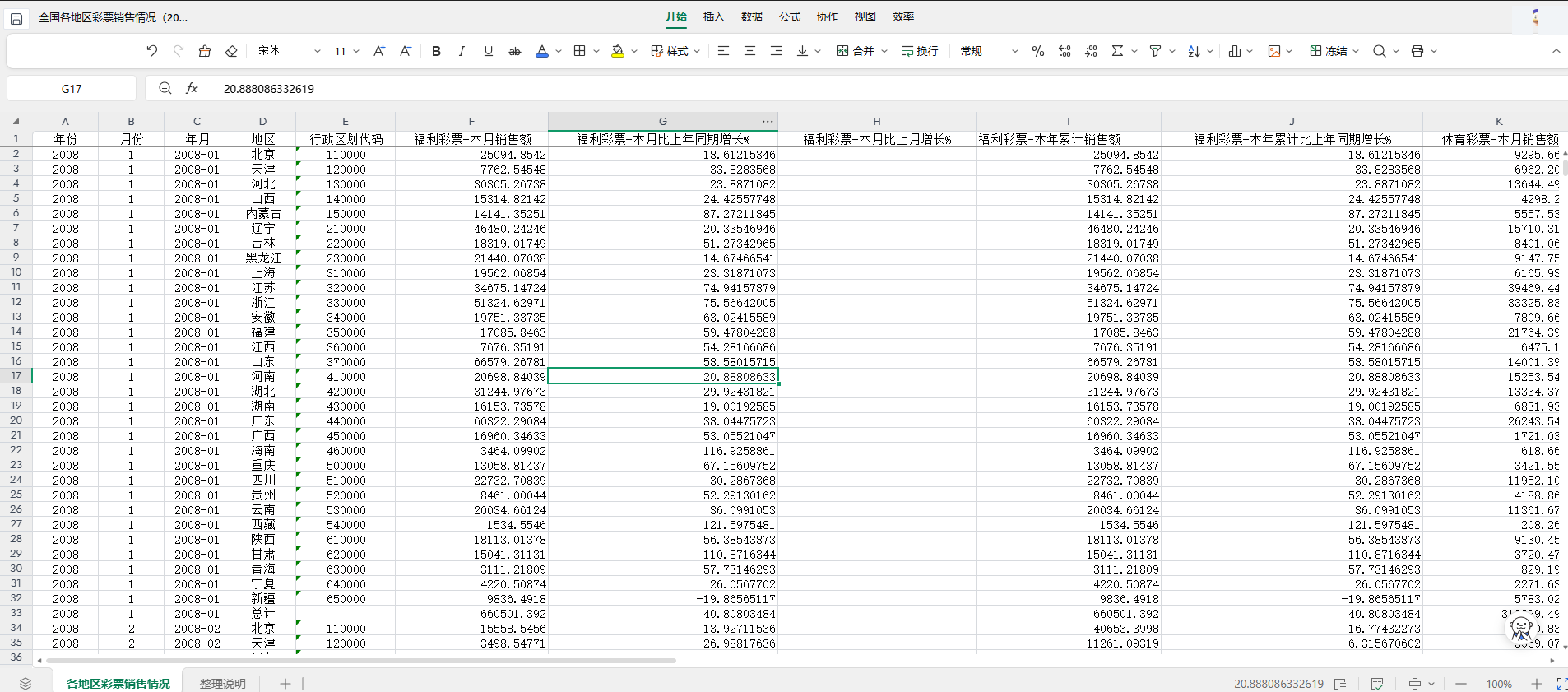Open the font name dropdown showing 宋体
The width and height of the screenshot is (1568, 692).
pyautogui.click(x=289, y=51)
